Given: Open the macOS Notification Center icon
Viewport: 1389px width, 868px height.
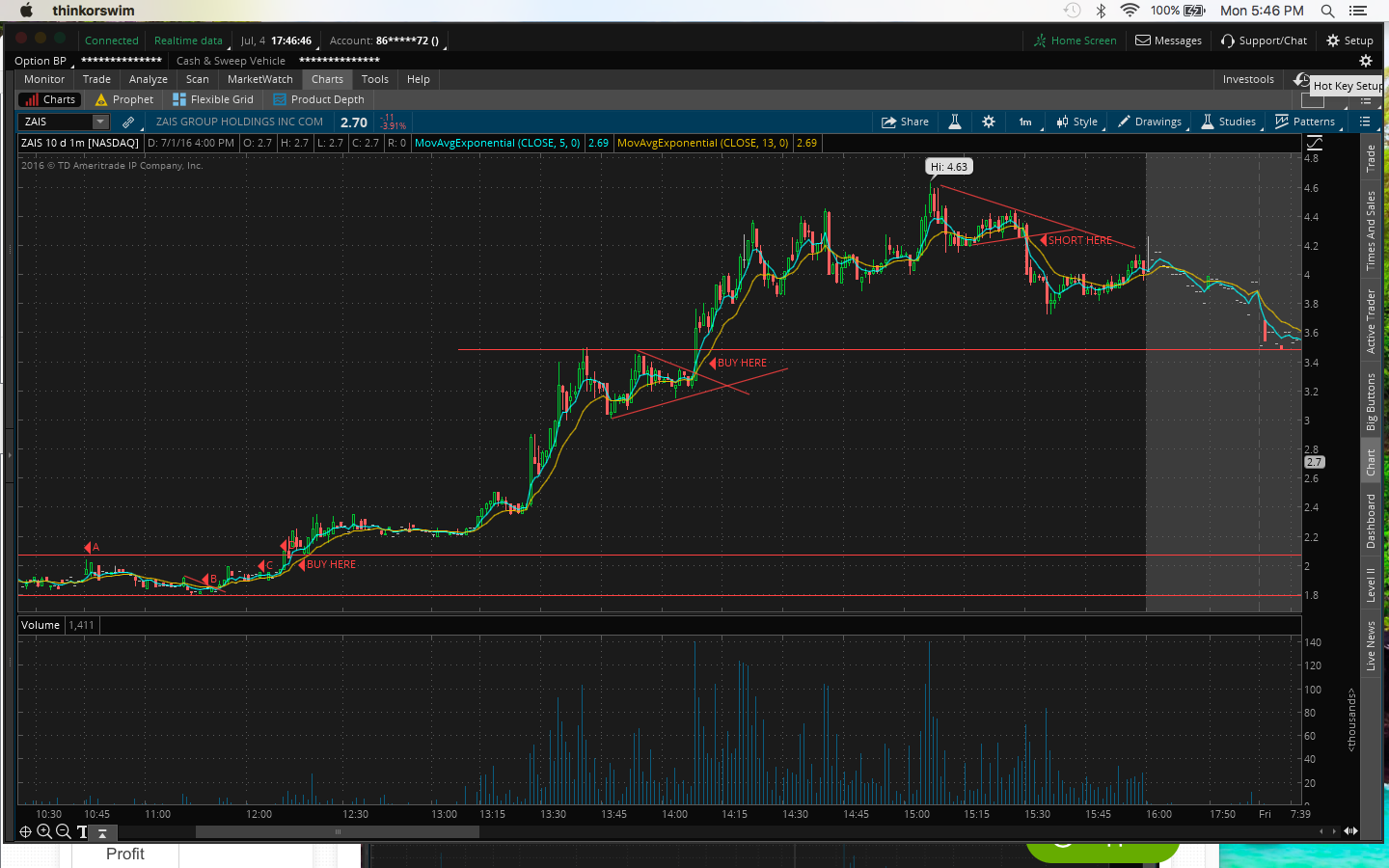Looking at the screenshot, I should click(x=1358, y=11).
